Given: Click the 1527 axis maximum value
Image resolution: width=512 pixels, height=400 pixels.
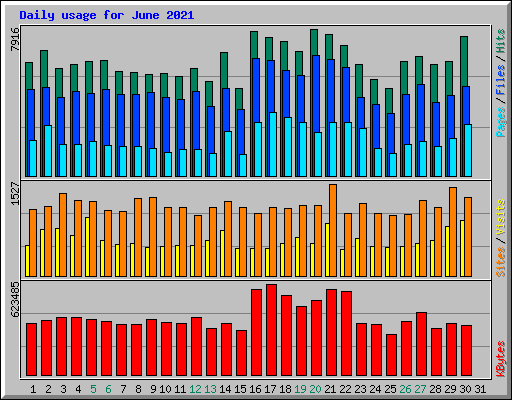Looking at the screenshot, I should point(15,193).
